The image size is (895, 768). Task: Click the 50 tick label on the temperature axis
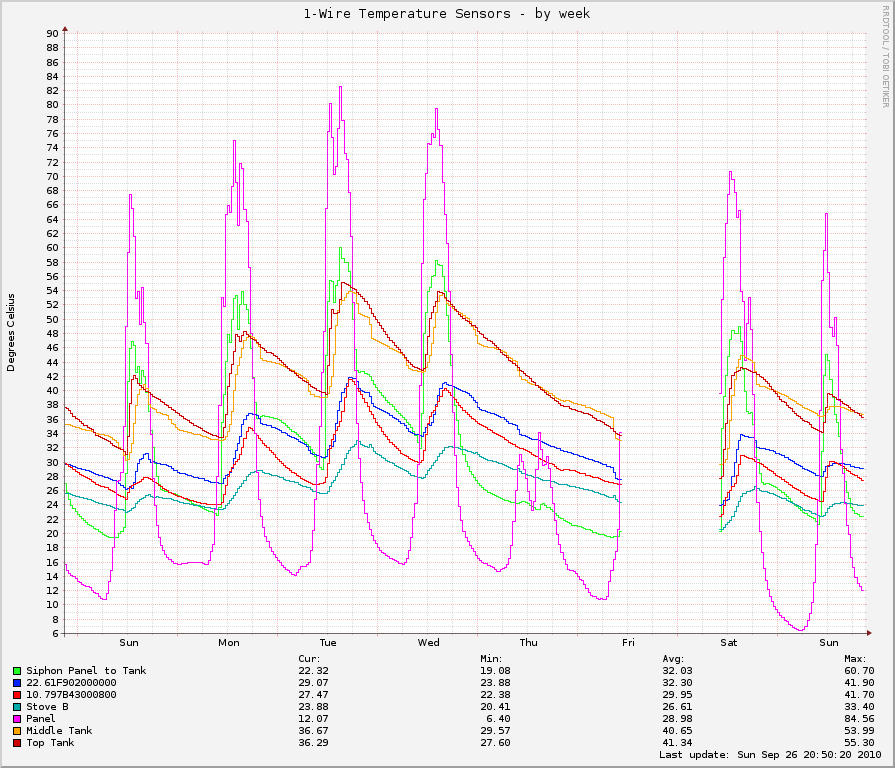pos(53,320)
